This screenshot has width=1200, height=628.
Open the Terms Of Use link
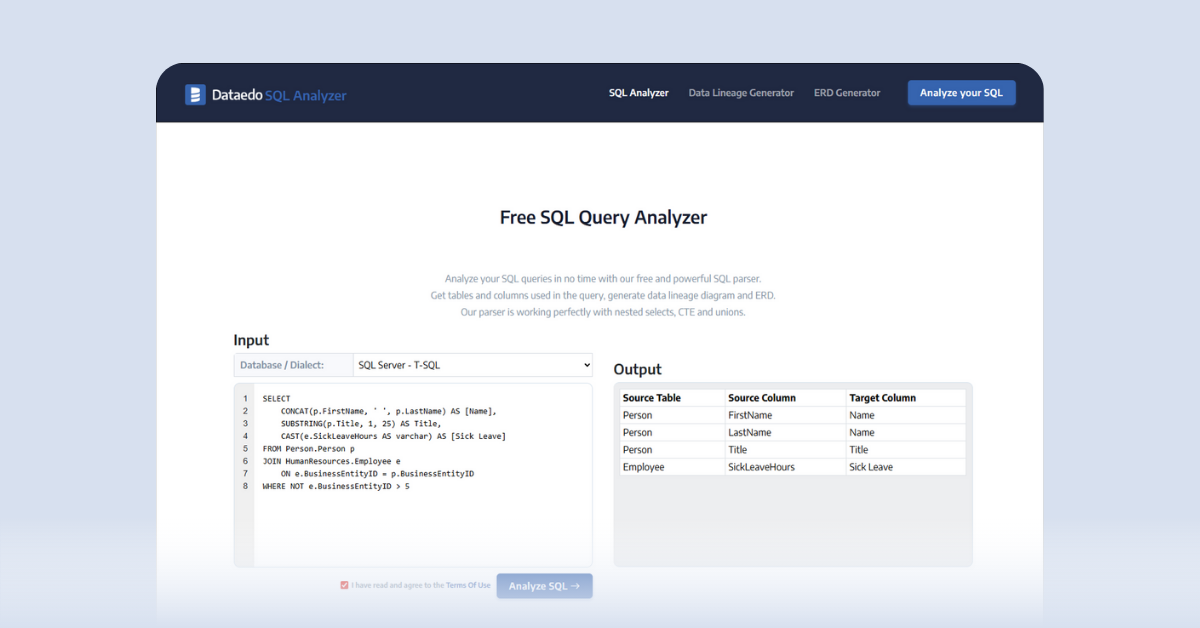[x=468, y=585]
